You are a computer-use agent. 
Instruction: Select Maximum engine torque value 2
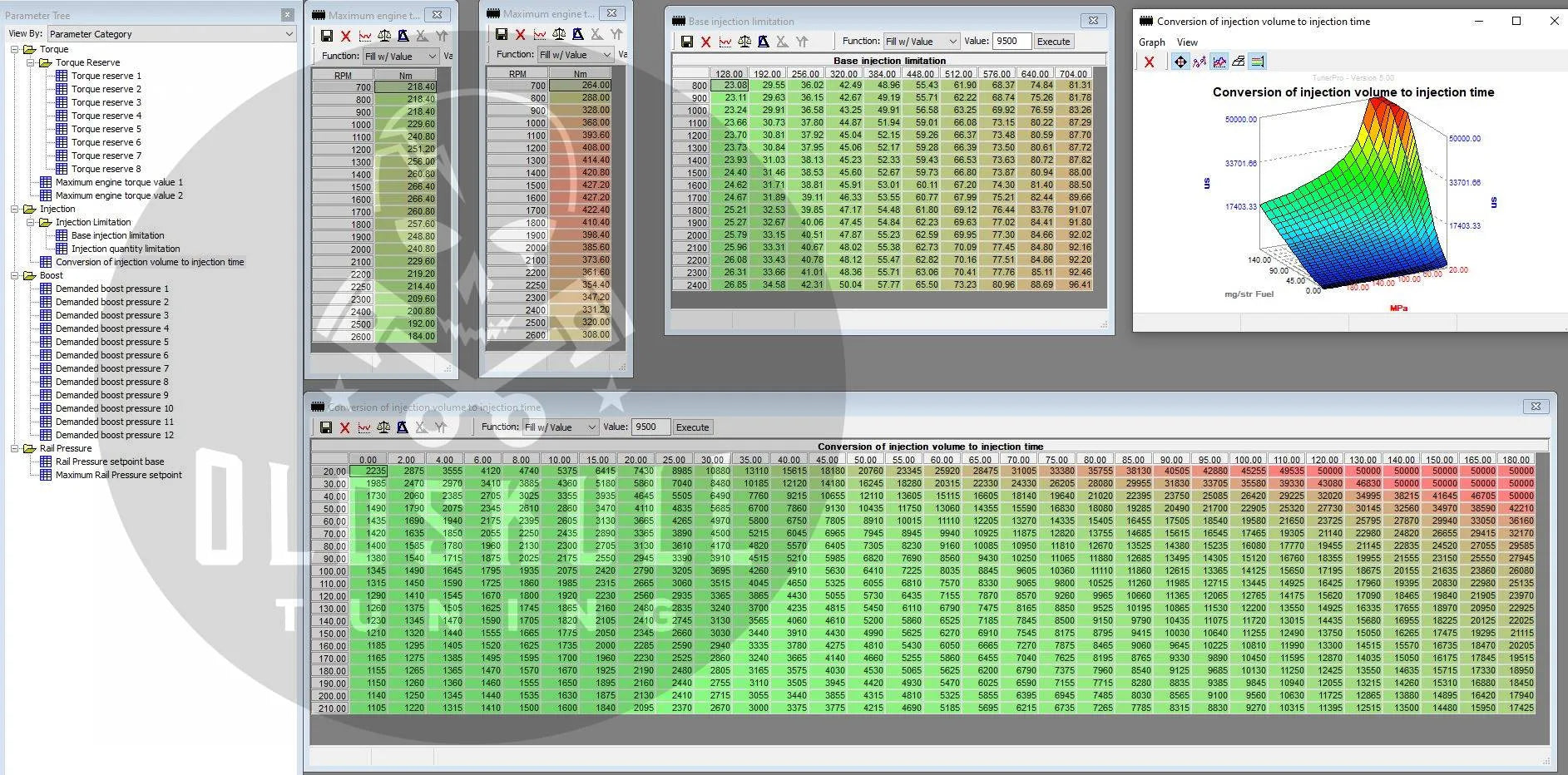(119, 195)
